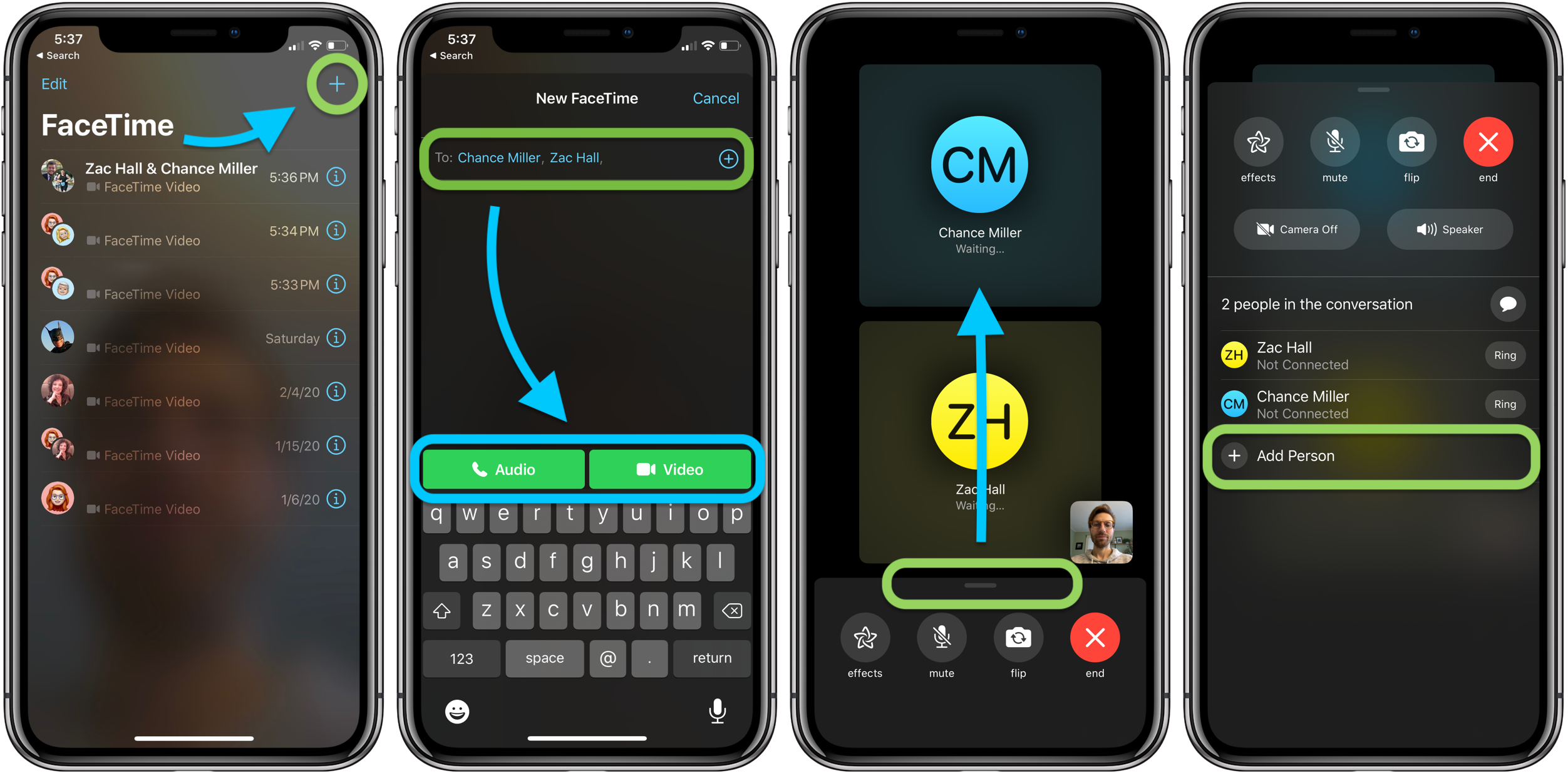Tap info button on Zac Hall call
1568x773 pixels.
pyautogui.click(x=340, y=177)
